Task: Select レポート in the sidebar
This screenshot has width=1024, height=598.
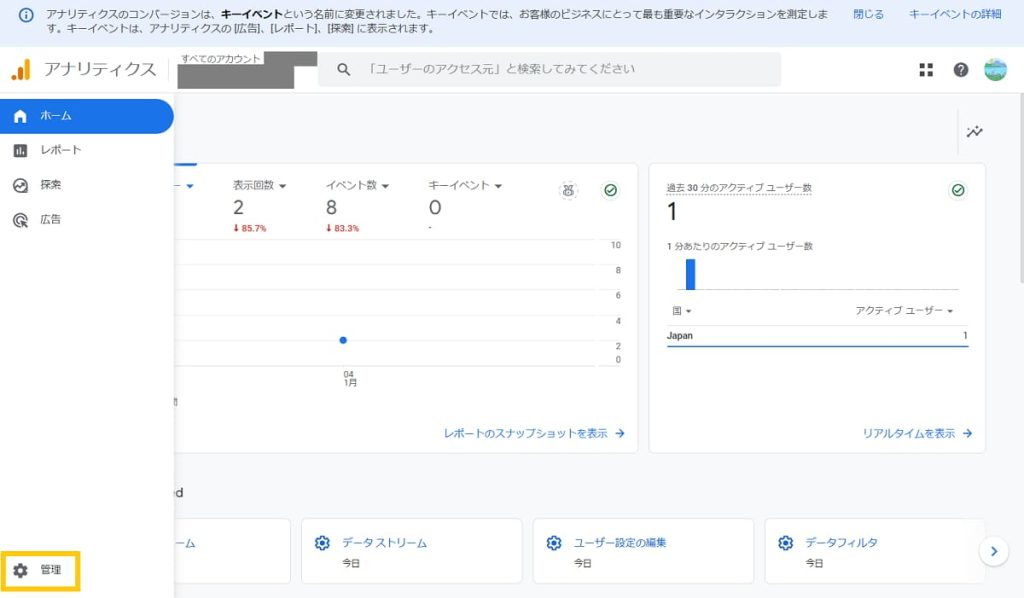Action: (x=60, y=150)
